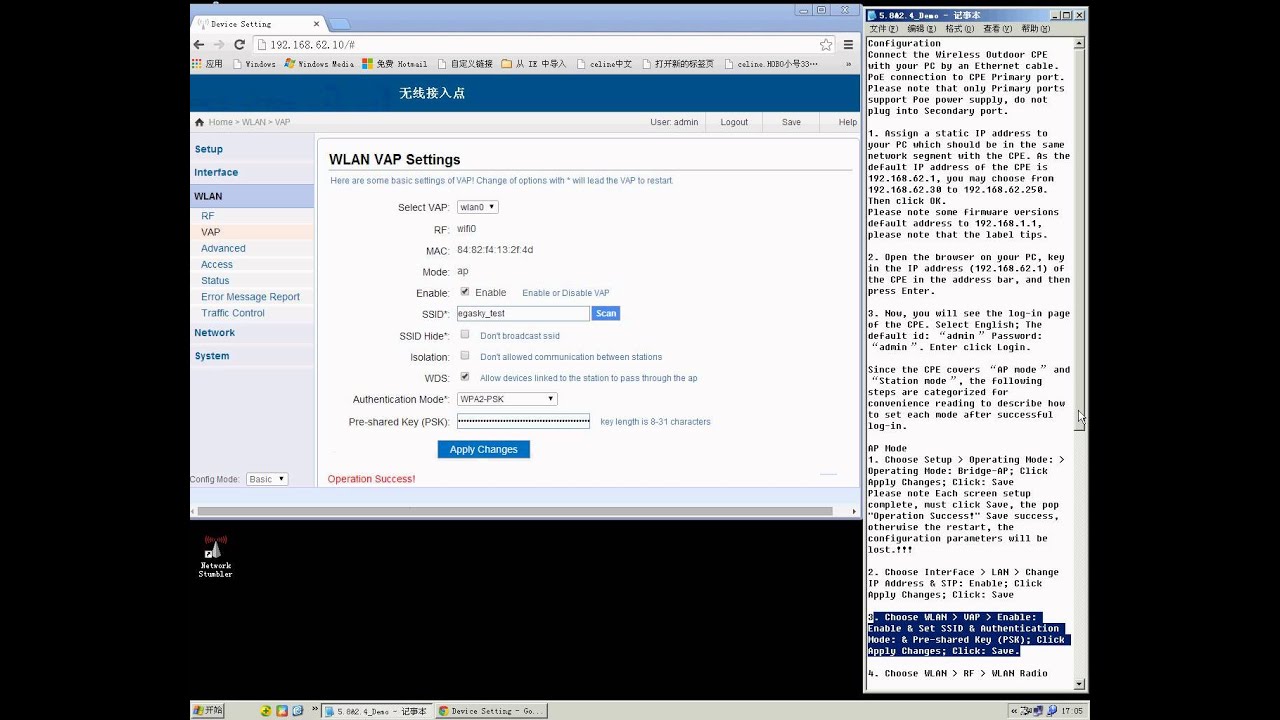This screenshot has width=1280, height=720.
Task: Click the 开始 Start button
Action: click(x=208, y=711)
